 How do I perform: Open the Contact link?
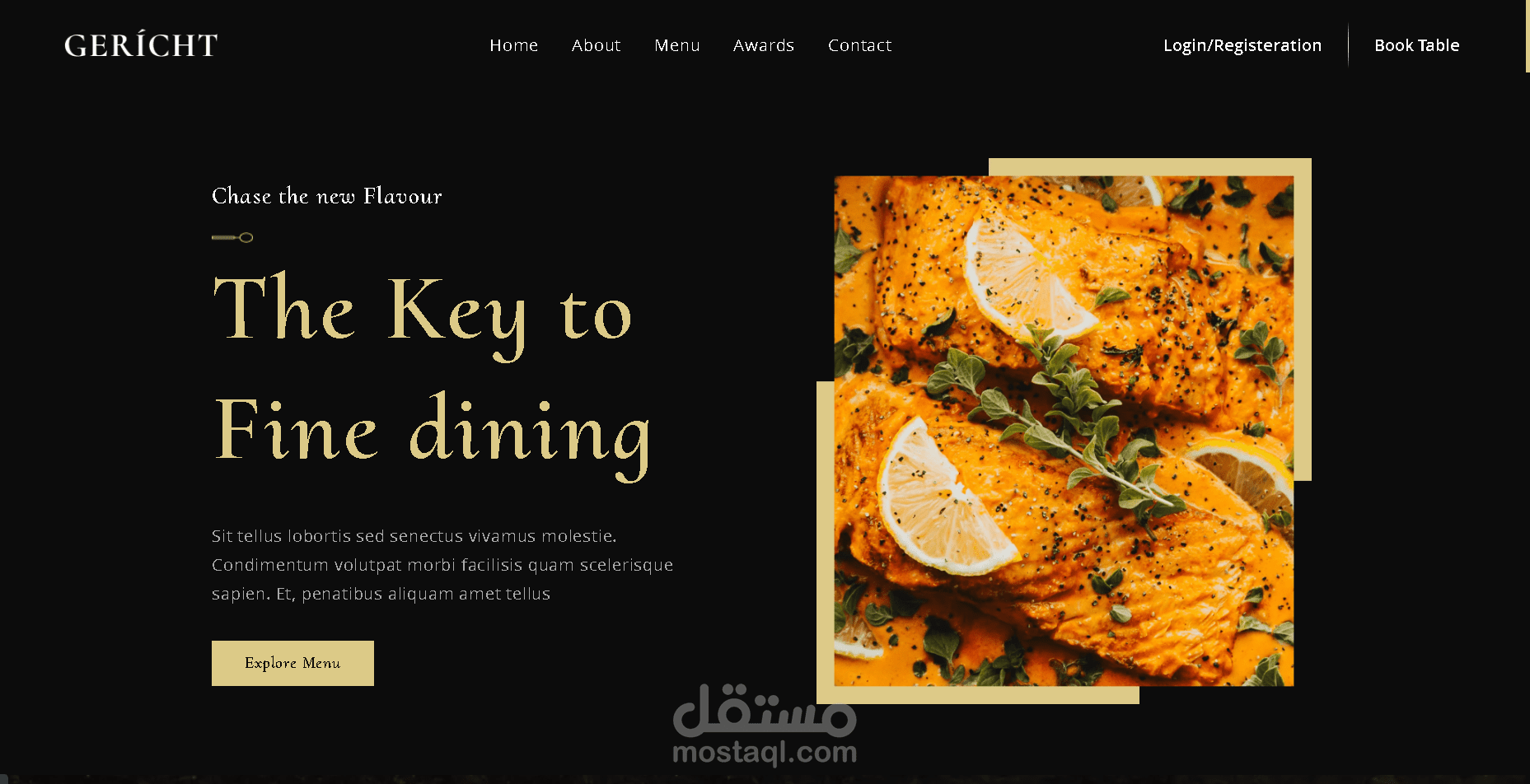(859, 45)
